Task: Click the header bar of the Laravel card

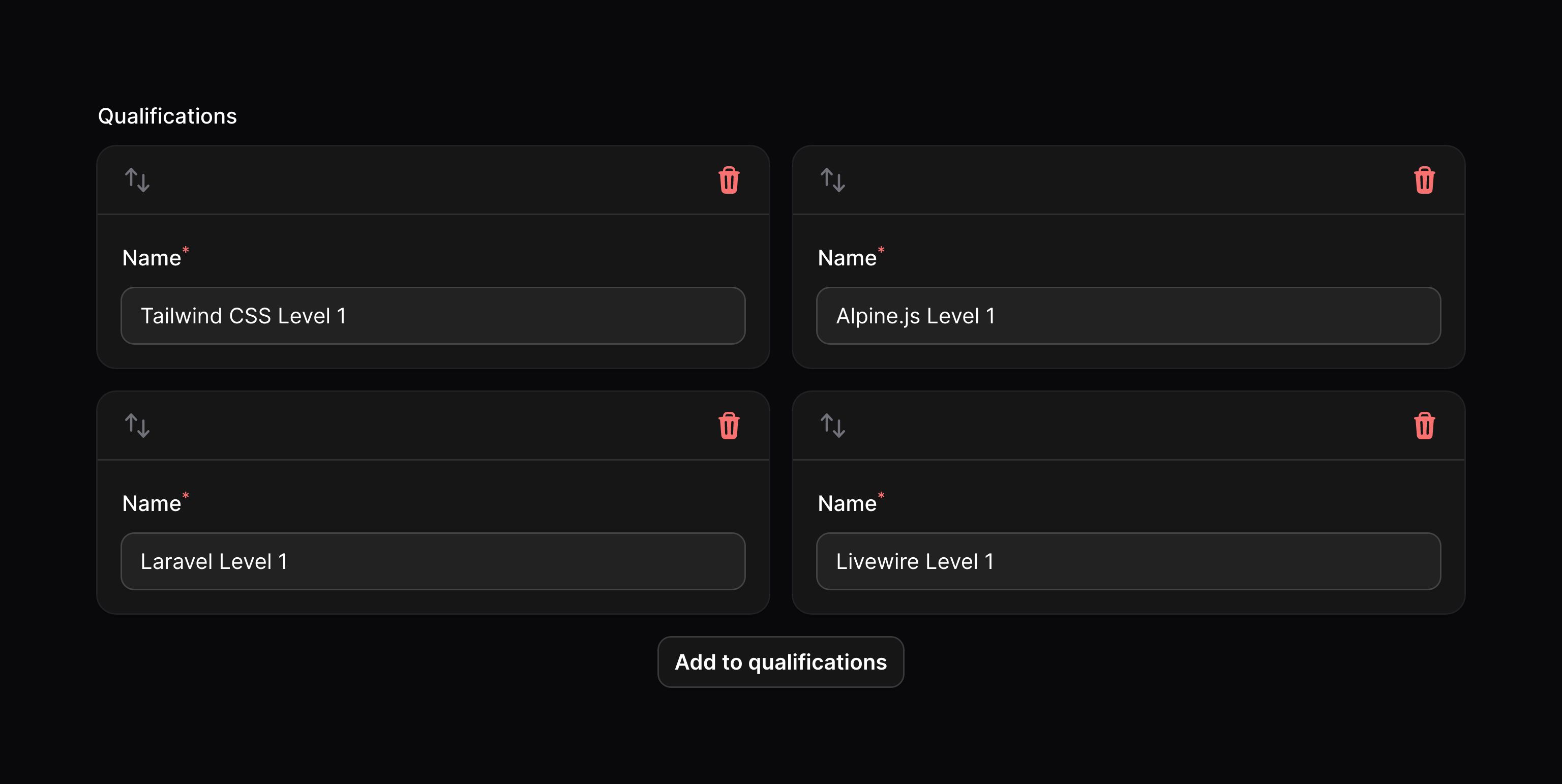Action: coord(433,426)
